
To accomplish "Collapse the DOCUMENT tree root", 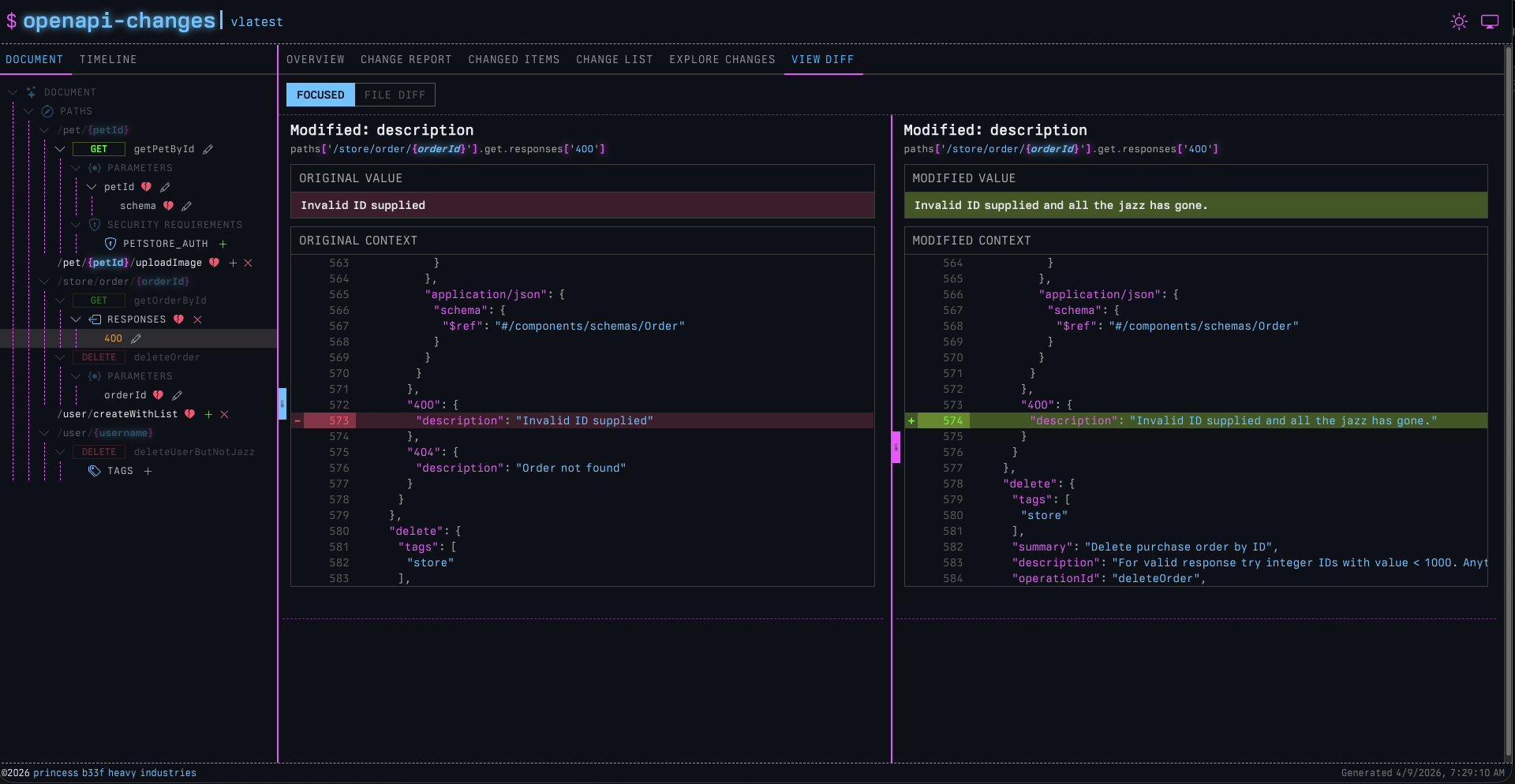I will click(x=13, y=92).
